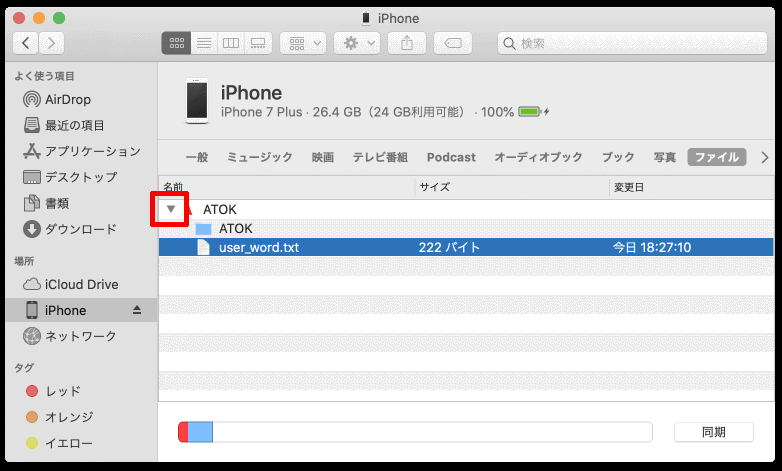Click the Edit Tags toolbar button
This screenshot has width=782, height=471.
pyautogui.click(x=451, y=43)
